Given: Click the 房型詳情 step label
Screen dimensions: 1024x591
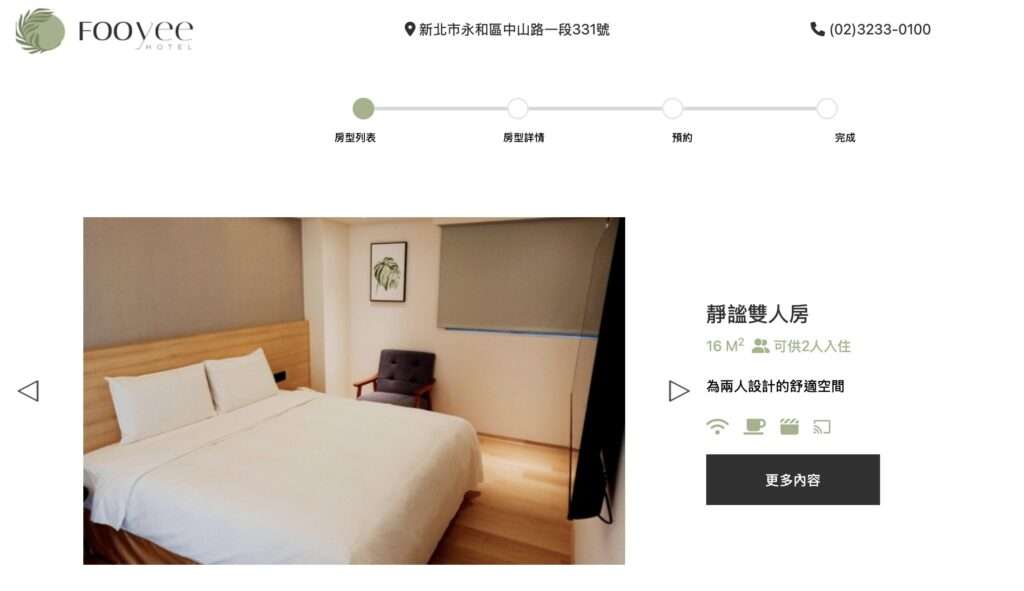Looking at the screenshot, I should click(523, 137).
